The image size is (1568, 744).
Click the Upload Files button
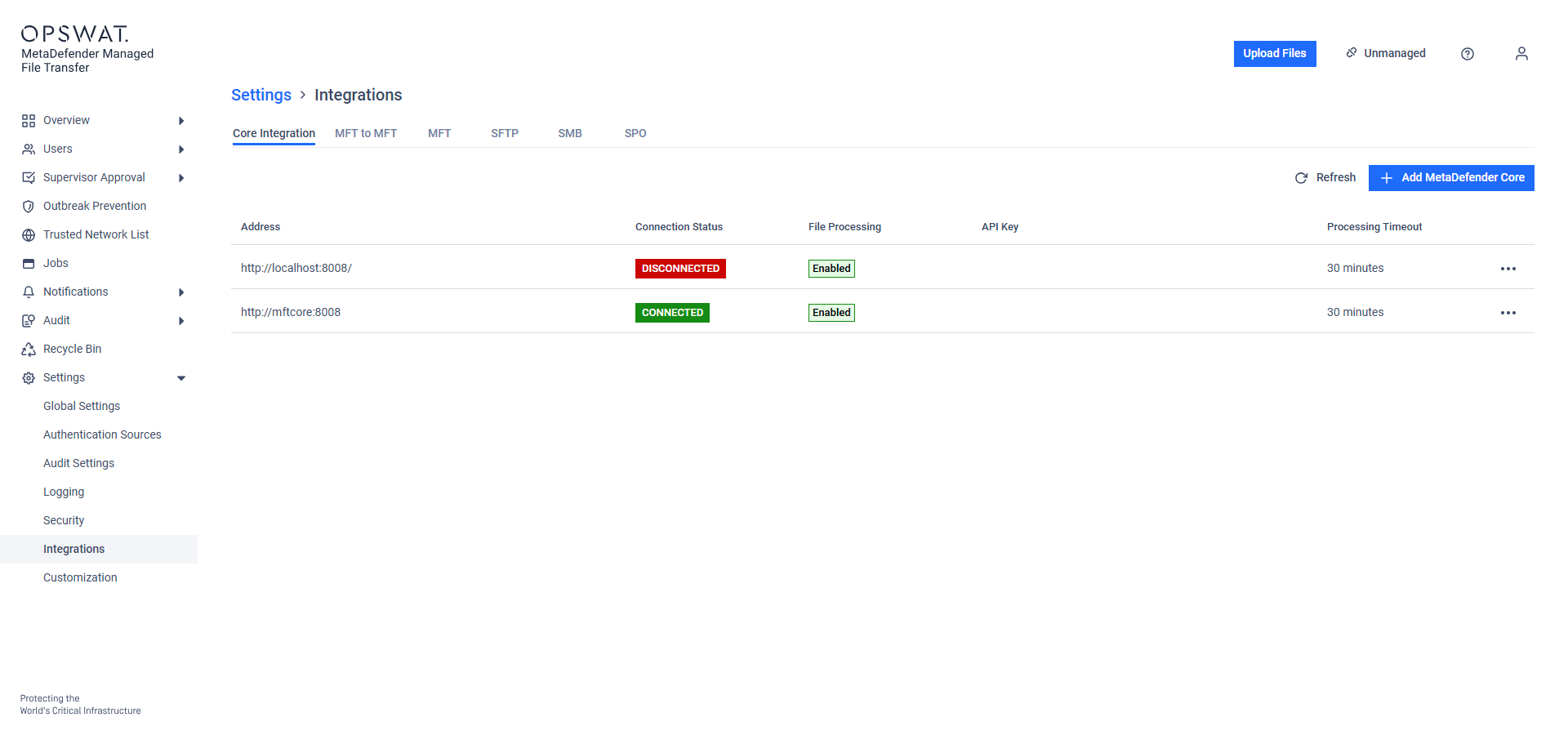point(1275,54)
